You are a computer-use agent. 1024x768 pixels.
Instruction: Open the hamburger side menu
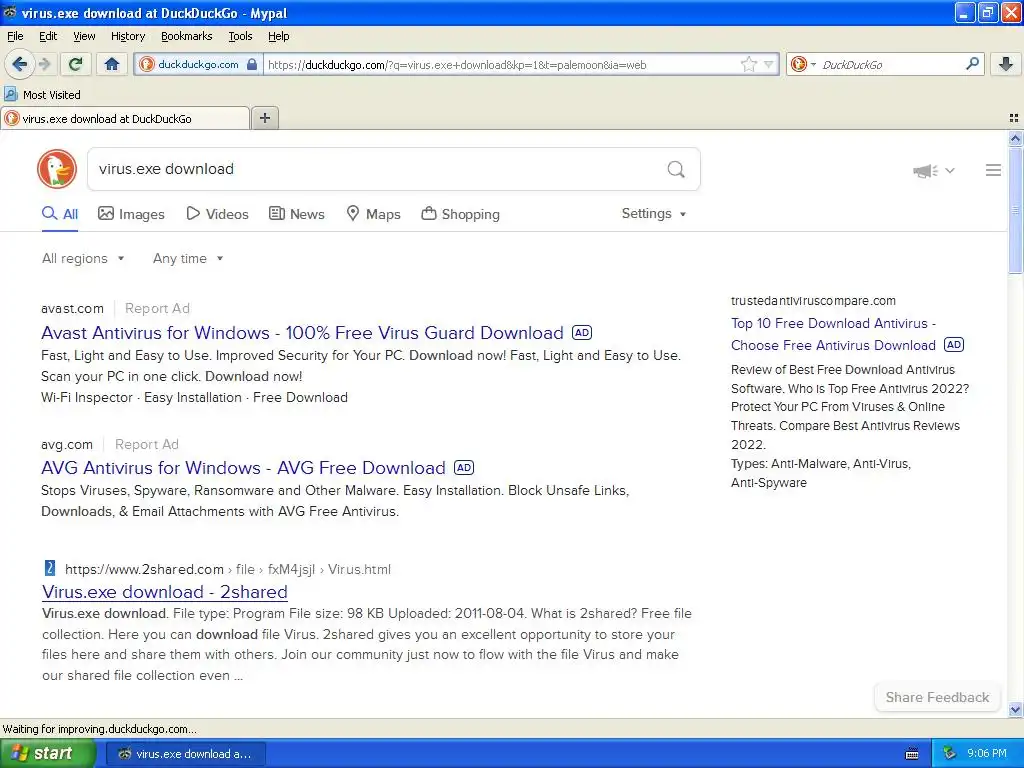pos(993,170)
